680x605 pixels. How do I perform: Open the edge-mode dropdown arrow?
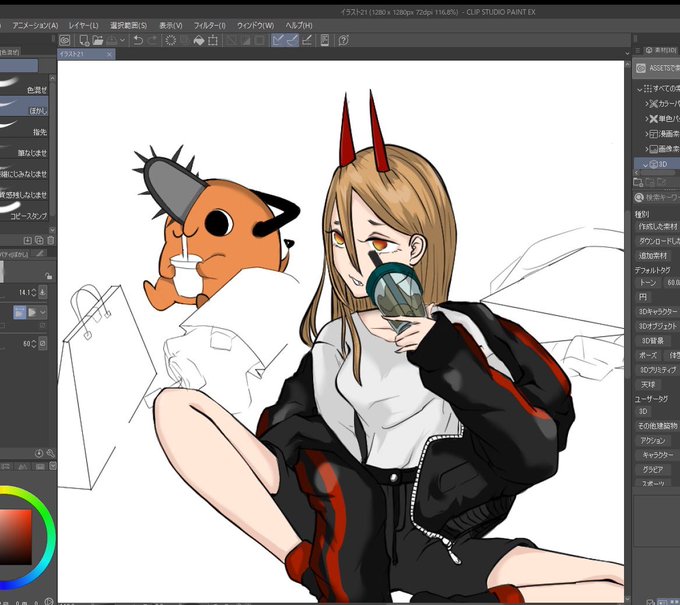point(43,312)
